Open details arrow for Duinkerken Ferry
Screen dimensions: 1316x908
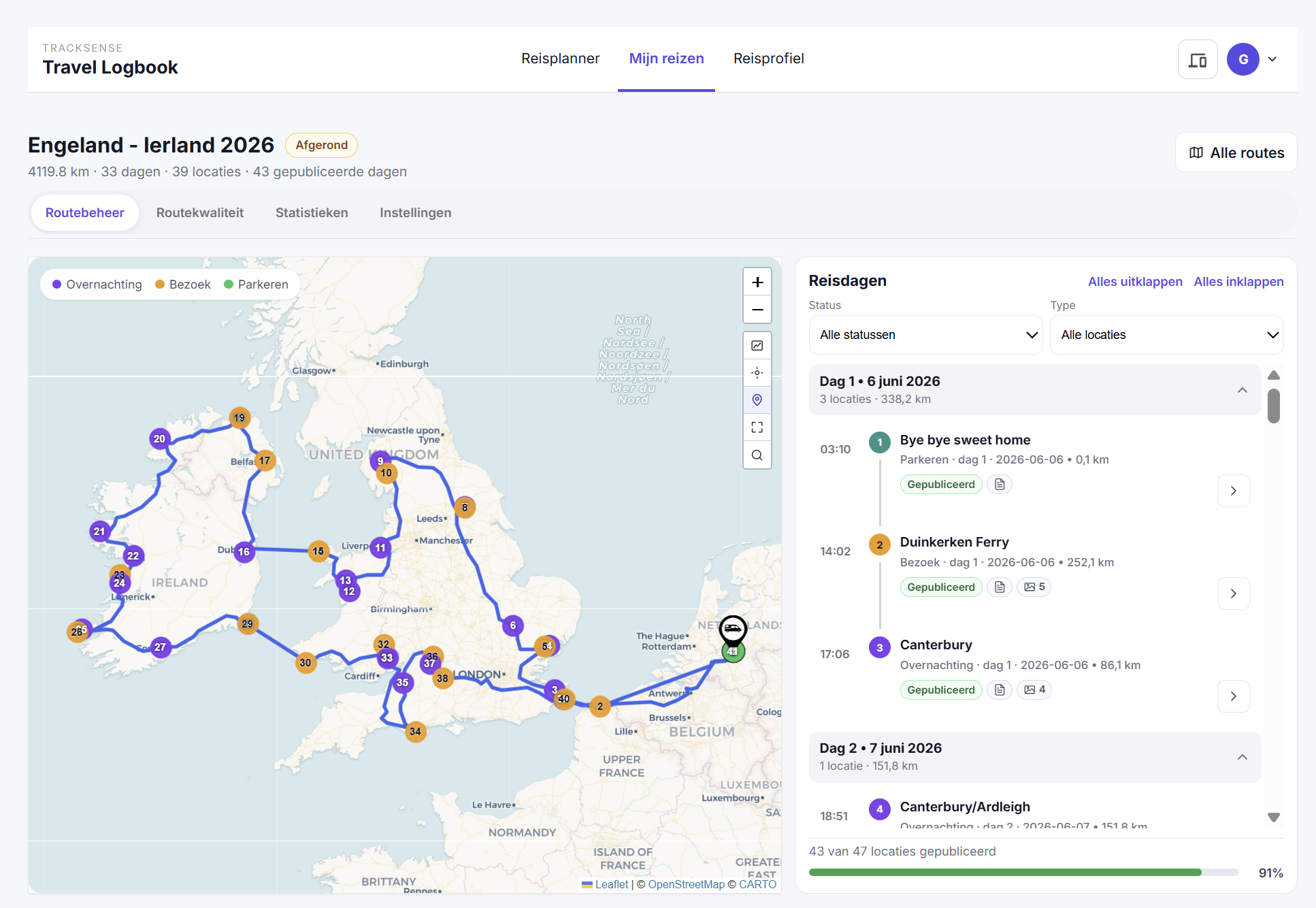[1233, 594]
